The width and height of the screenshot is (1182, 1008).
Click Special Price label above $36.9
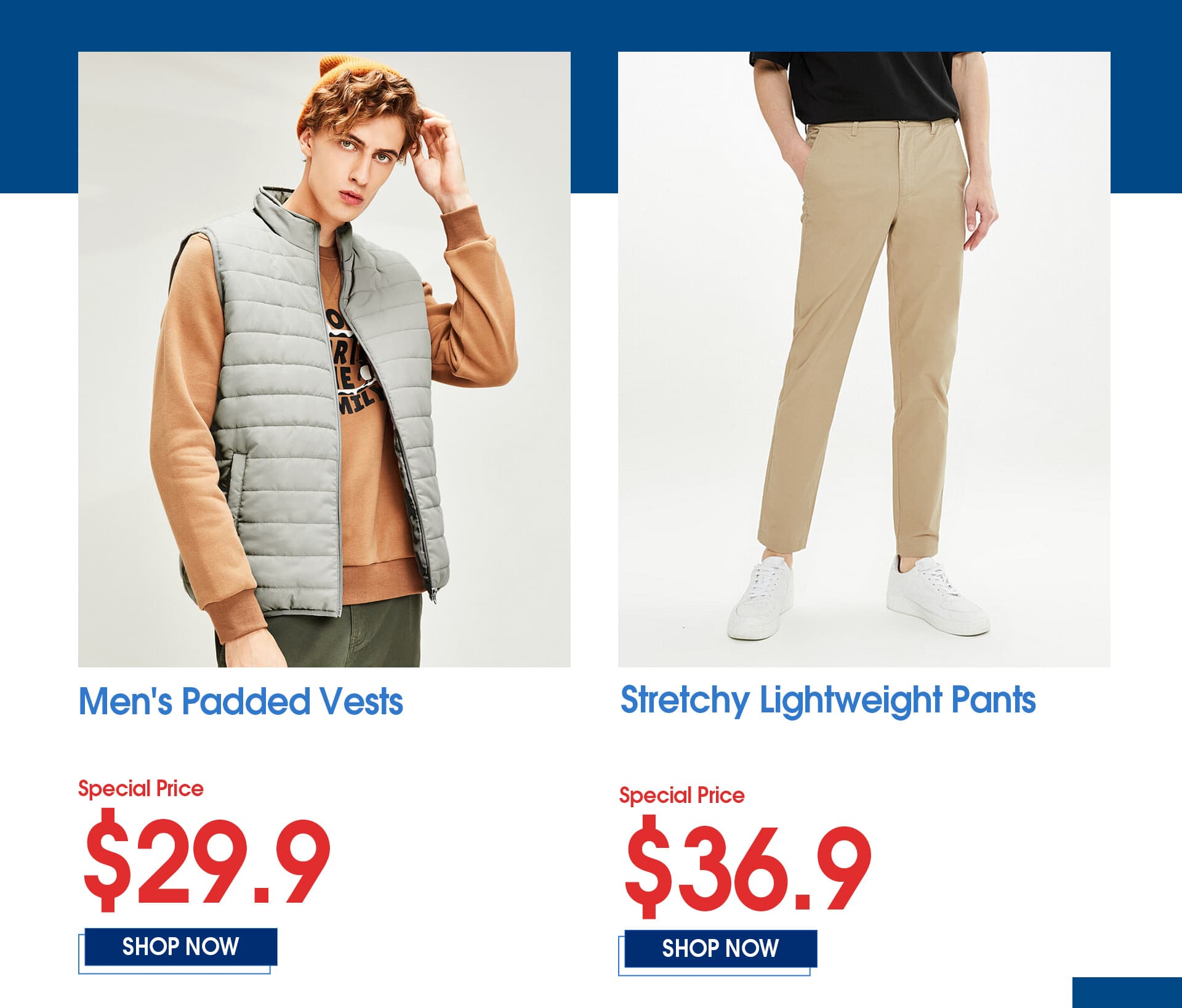[x=681, y=796]
